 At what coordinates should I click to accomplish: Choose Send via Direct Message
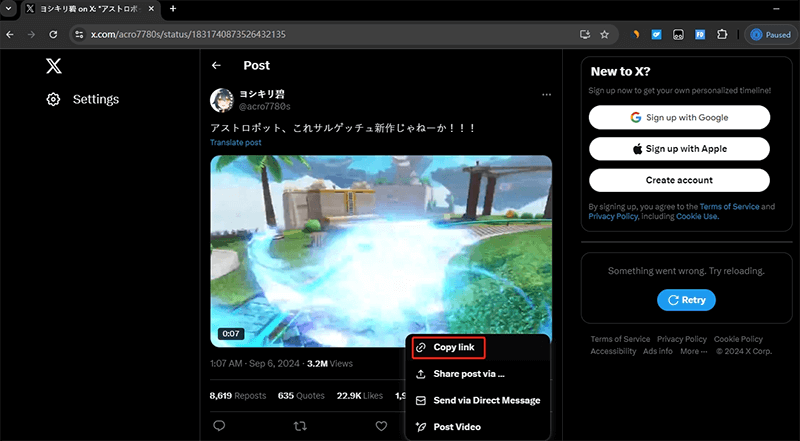point(478,401)
